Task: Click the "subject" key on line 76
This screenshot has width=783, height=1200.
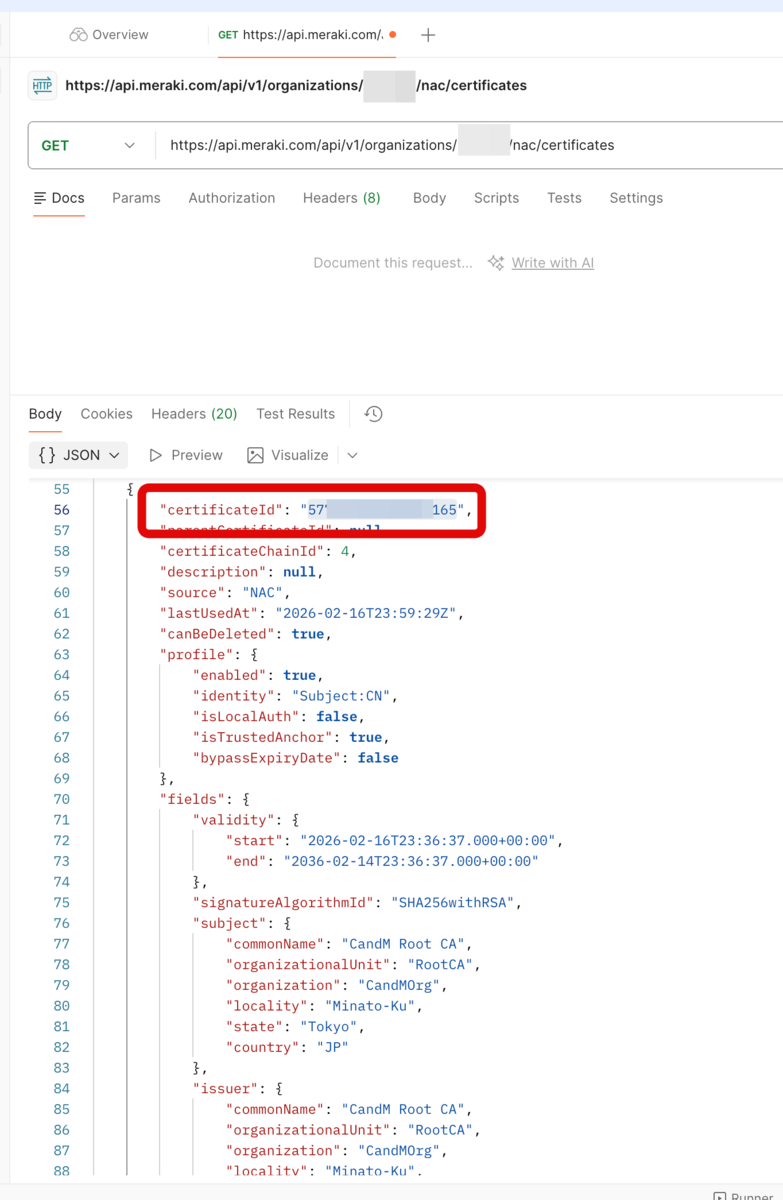Action: point(230,923)
